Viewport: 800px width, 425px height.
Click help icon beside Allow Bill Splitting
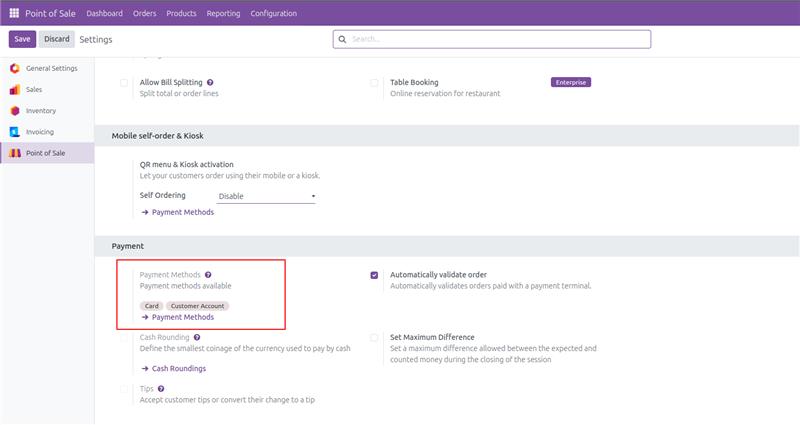tap(210, 82)
